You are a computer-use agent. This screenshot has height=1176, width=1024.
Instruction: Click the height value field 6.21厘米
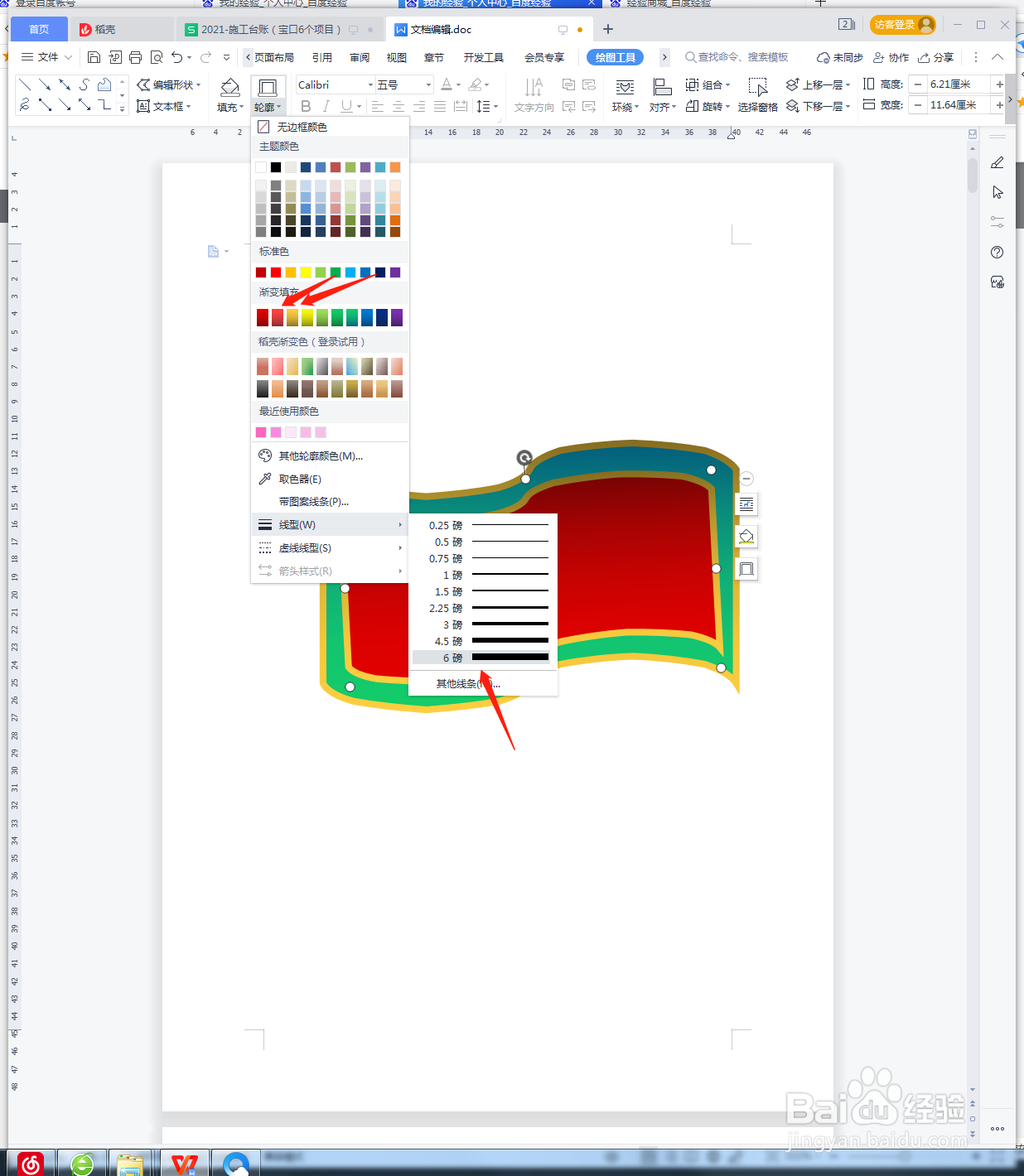(x=959, y=84)
